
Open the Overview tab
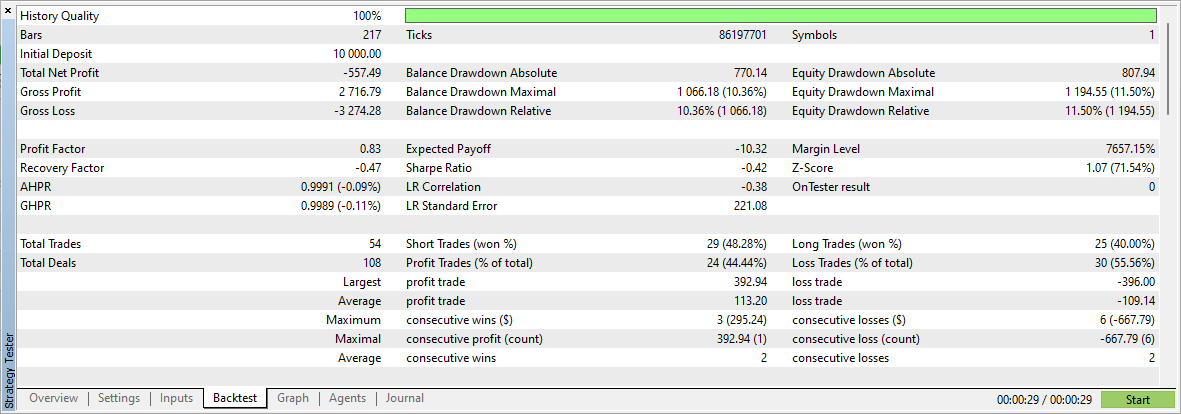[x=53, y=398]
